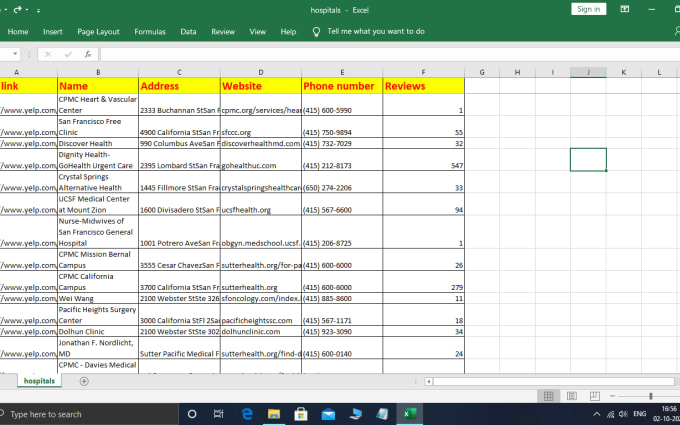Select the 'gohealthuc.com' website cell

click(261, 160)
